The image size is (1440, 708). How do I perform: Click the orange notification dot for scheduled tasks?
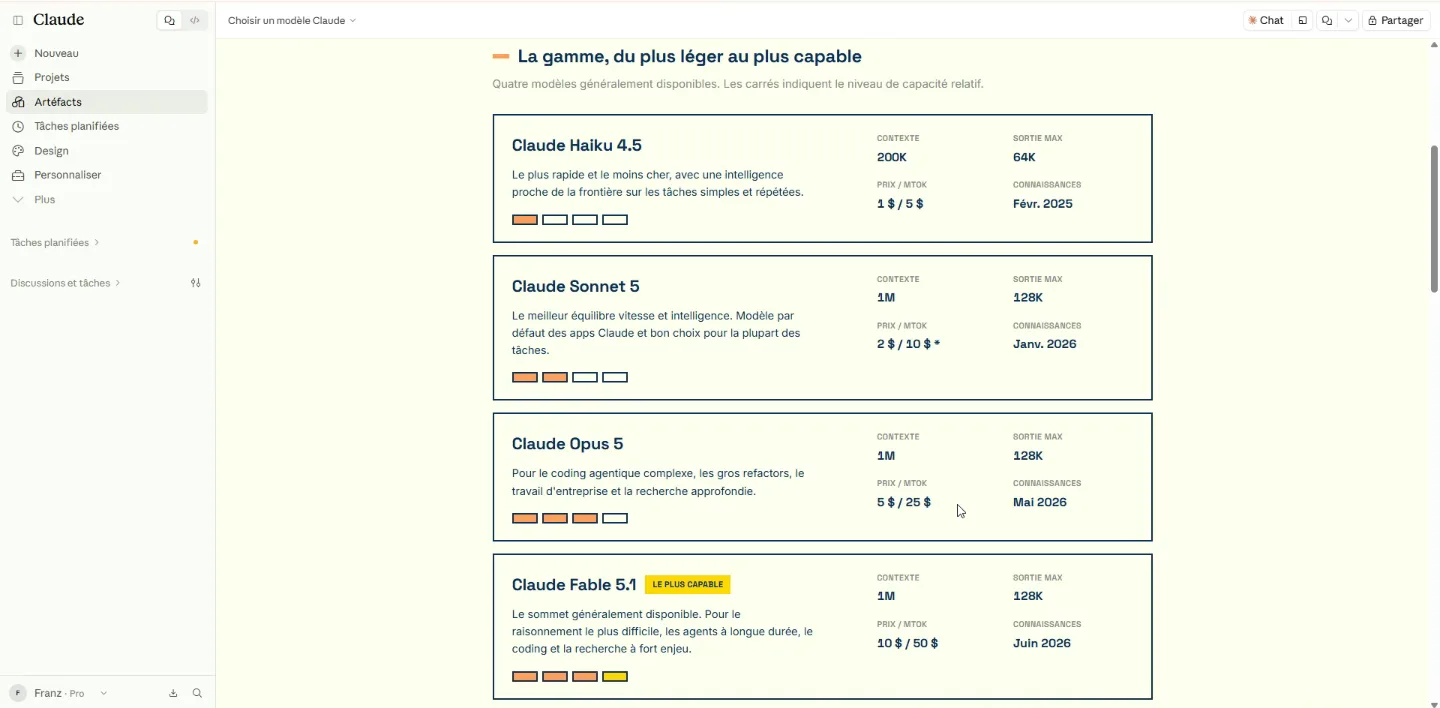196,242
